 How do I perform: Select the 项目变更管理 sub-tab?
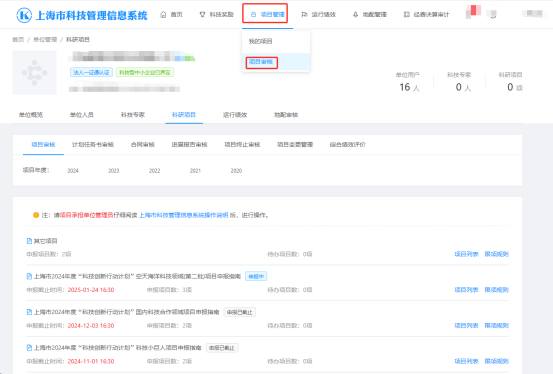click(295, 144)
